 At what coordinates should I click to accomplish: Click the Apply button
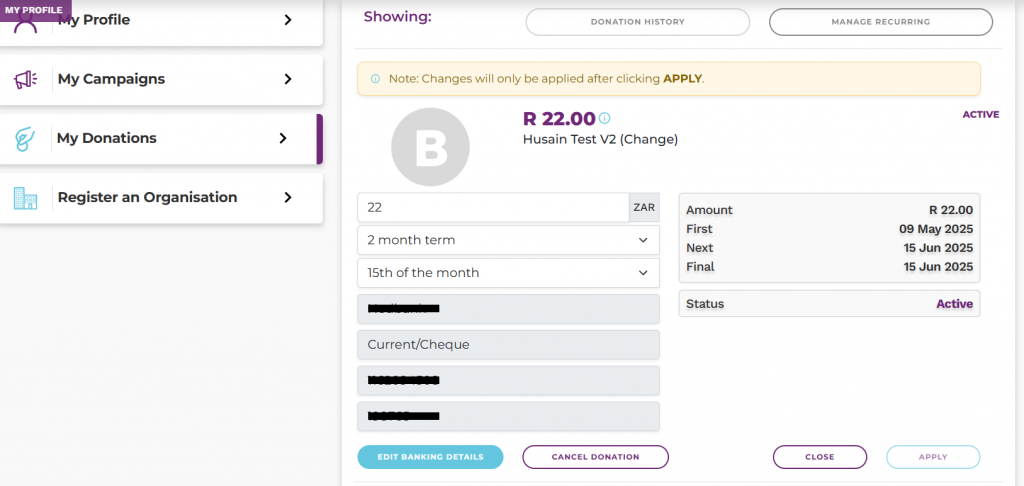coord(933,457)
